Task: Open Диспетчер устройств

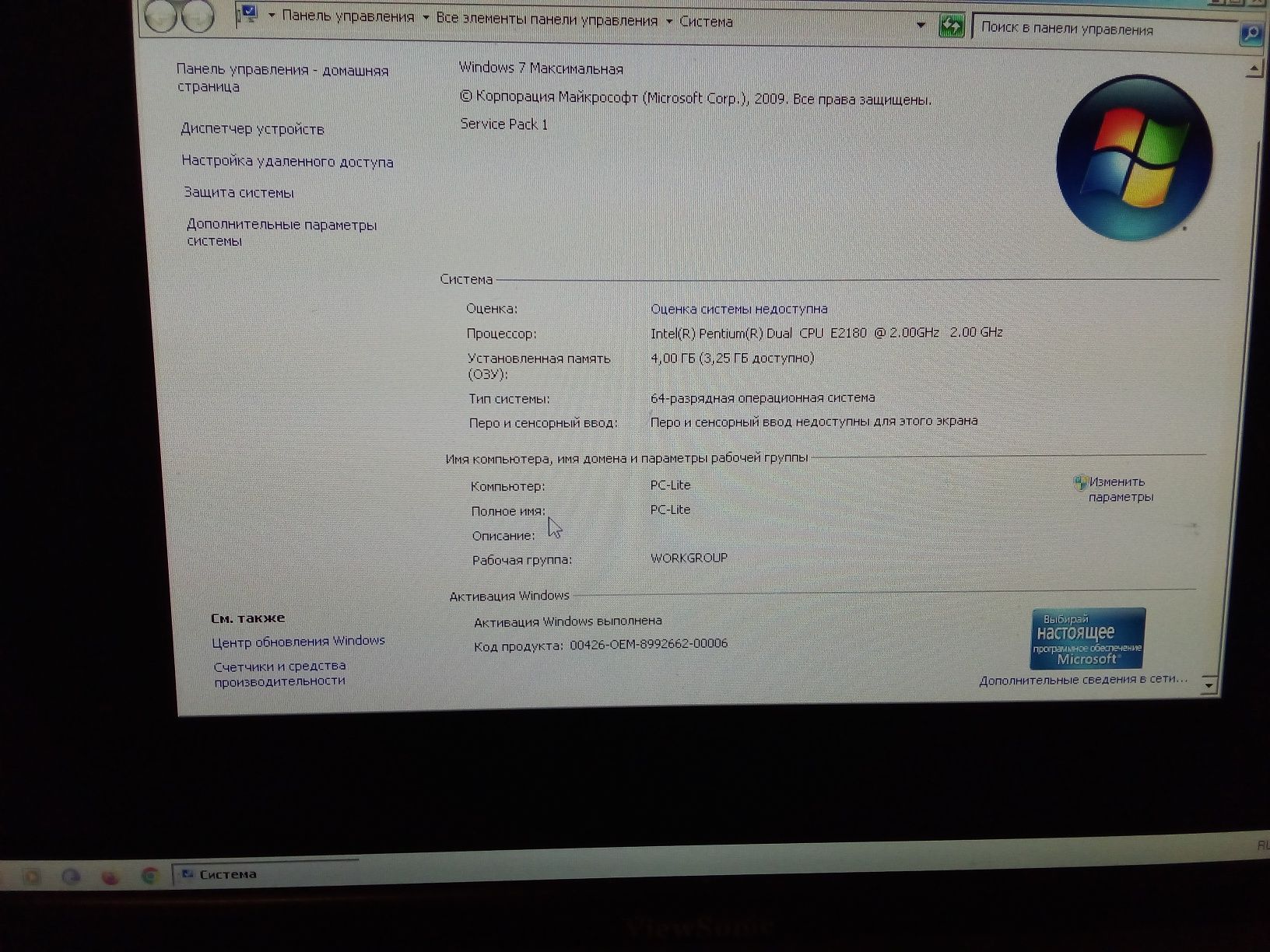Action: (x=252, y=129)
